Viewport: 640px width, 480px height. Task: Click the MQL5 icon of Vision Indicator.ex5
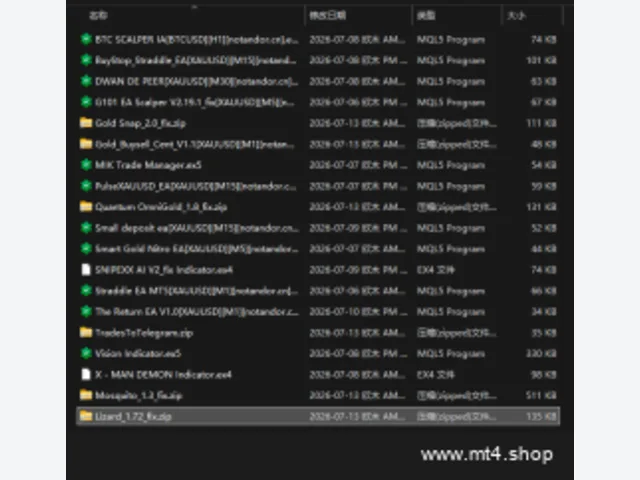click(86, 353)
